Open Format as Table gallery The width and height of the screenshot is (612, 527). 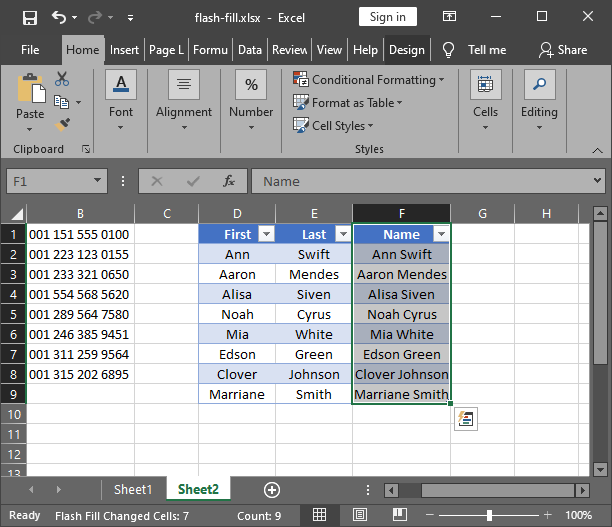348,103
